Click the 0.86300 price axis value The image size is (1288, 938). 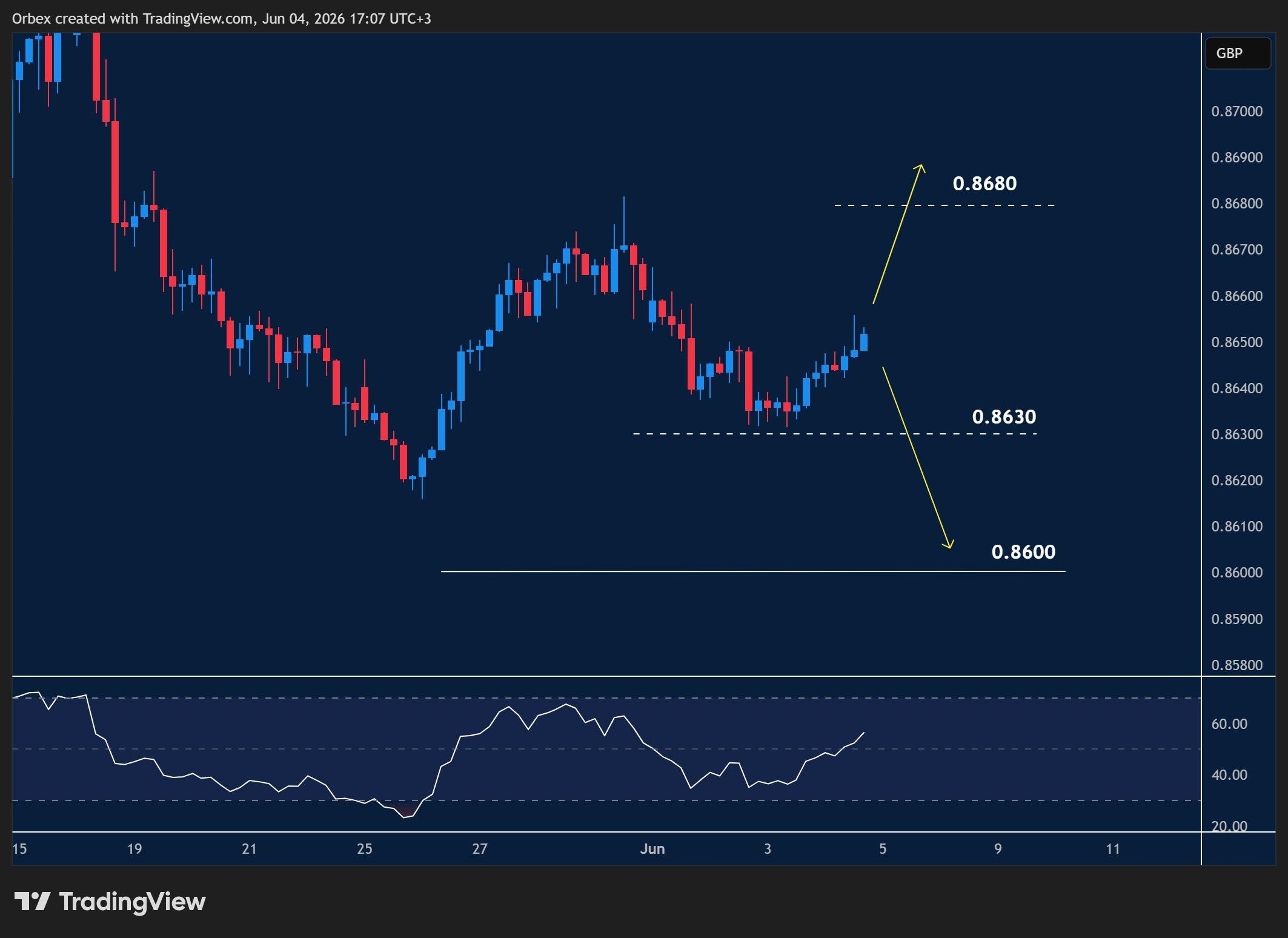click(1237, 434)
